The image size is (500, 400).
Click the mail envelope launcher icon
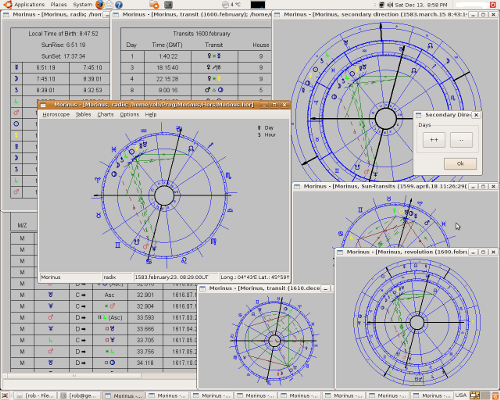pyautogui.click(x=109, y=4)
